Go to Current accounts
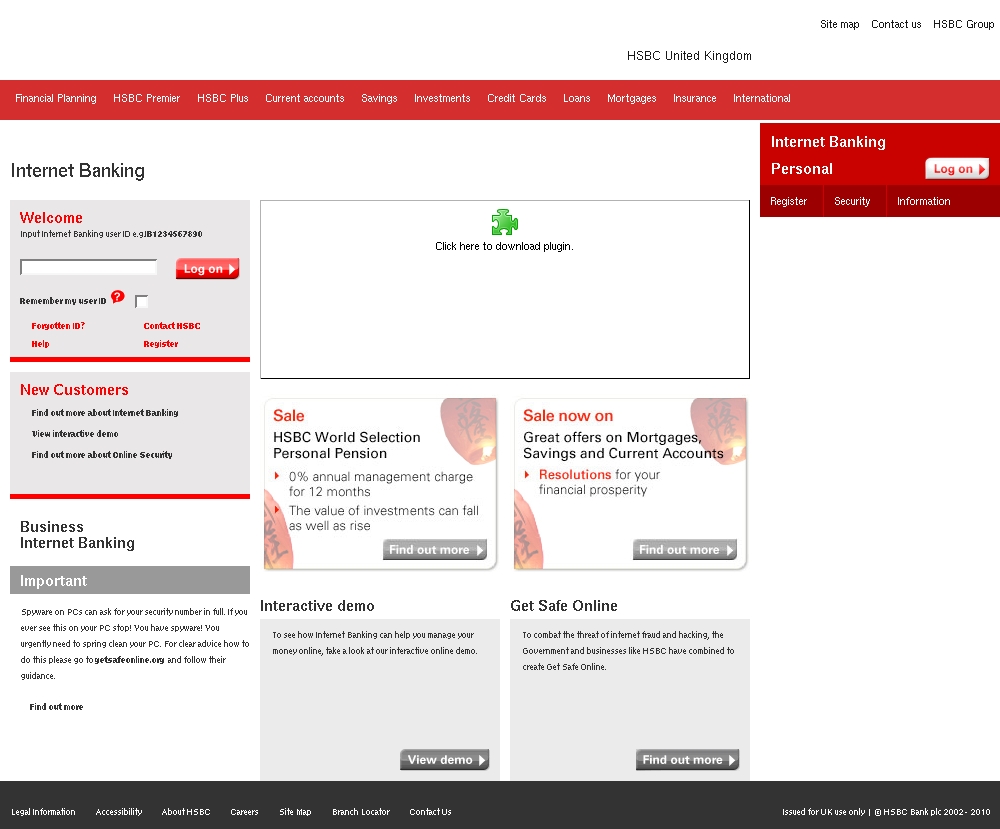The height and width of the screenshot is (829, 1000). pyautogui.click(x=305, y=98)
